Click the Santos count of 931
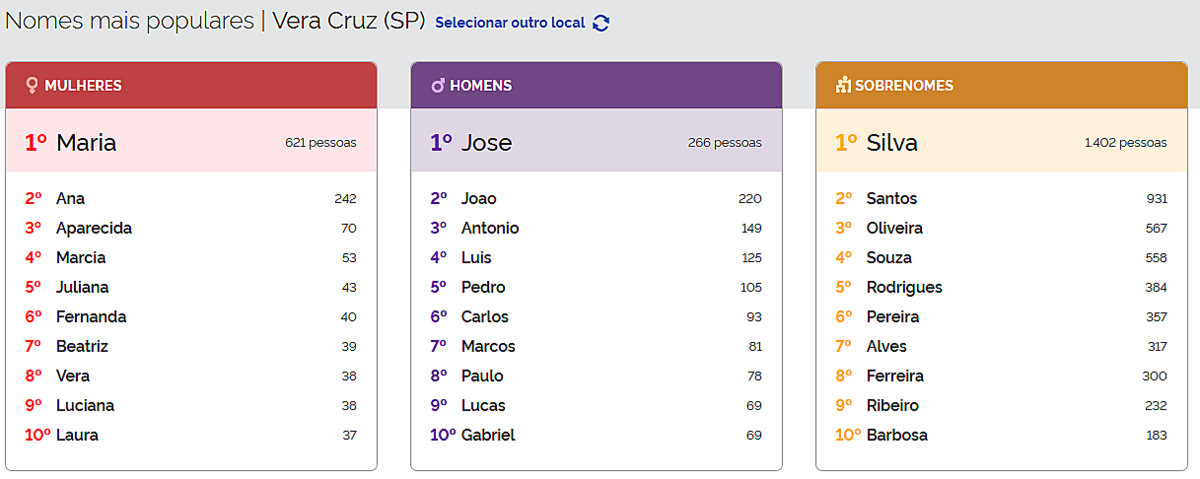Viewport: 1200px width, 479px height. pyautogui.click(x=1156, y=199)
